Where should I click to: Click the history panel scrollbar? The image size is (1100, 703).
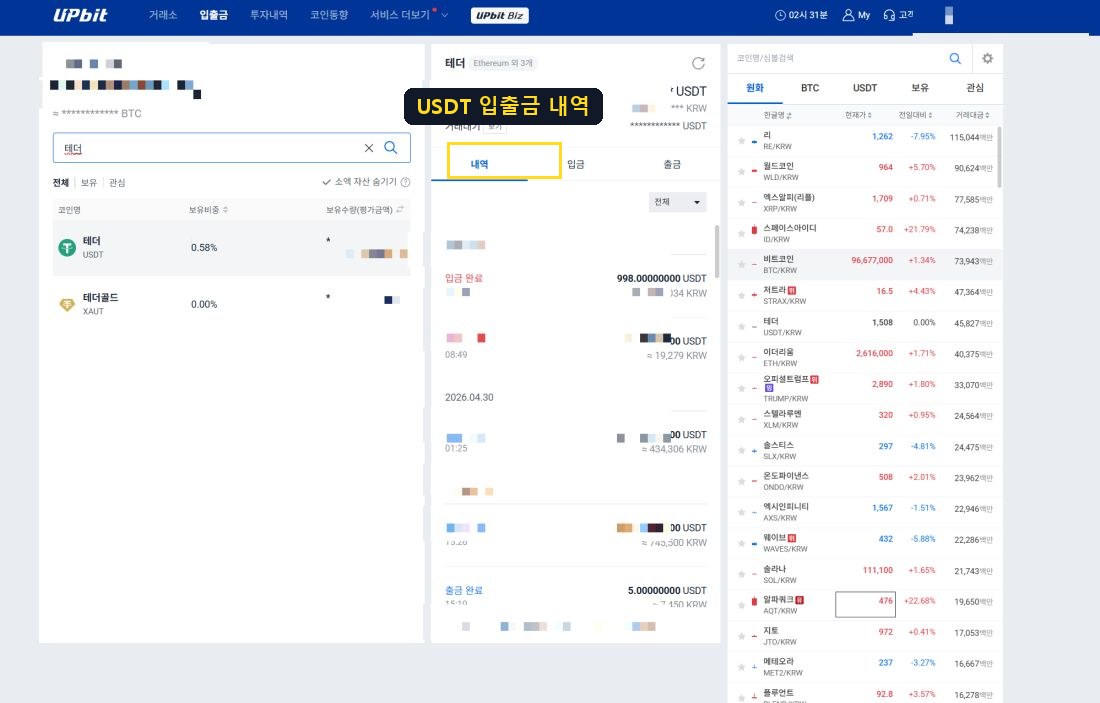[716, 251]
